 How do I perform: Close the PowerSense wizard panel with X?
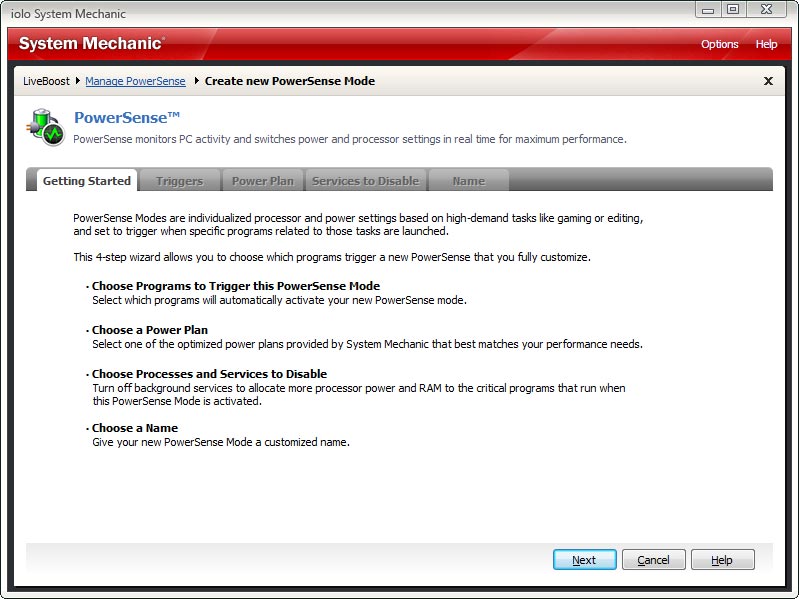[x=768, y=81]
